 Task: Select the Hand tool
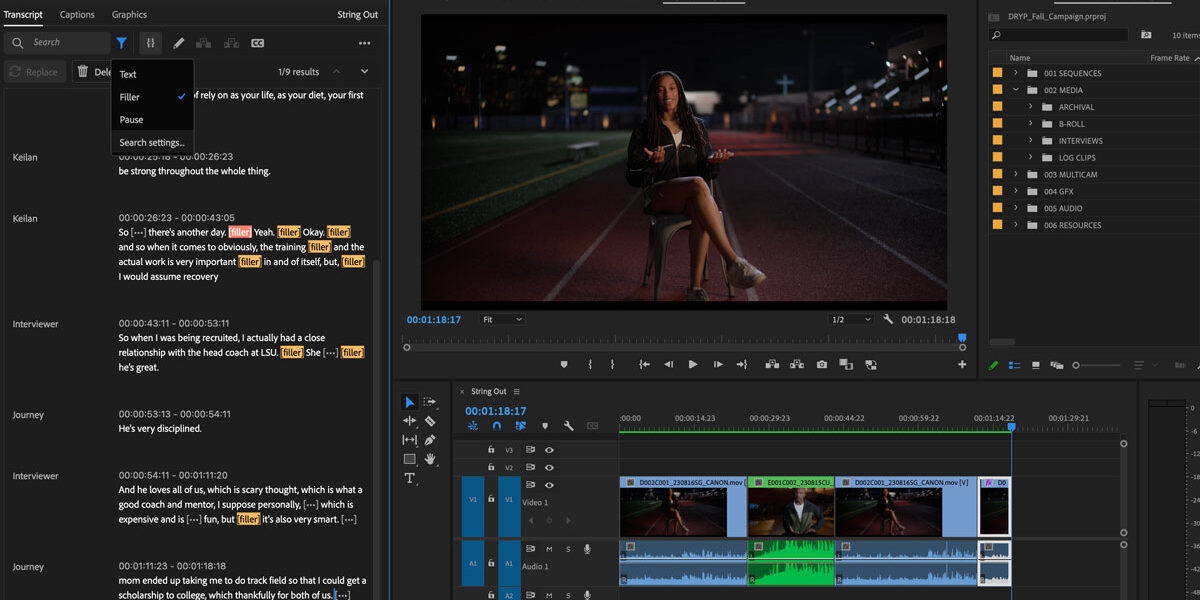coord(430,459)
